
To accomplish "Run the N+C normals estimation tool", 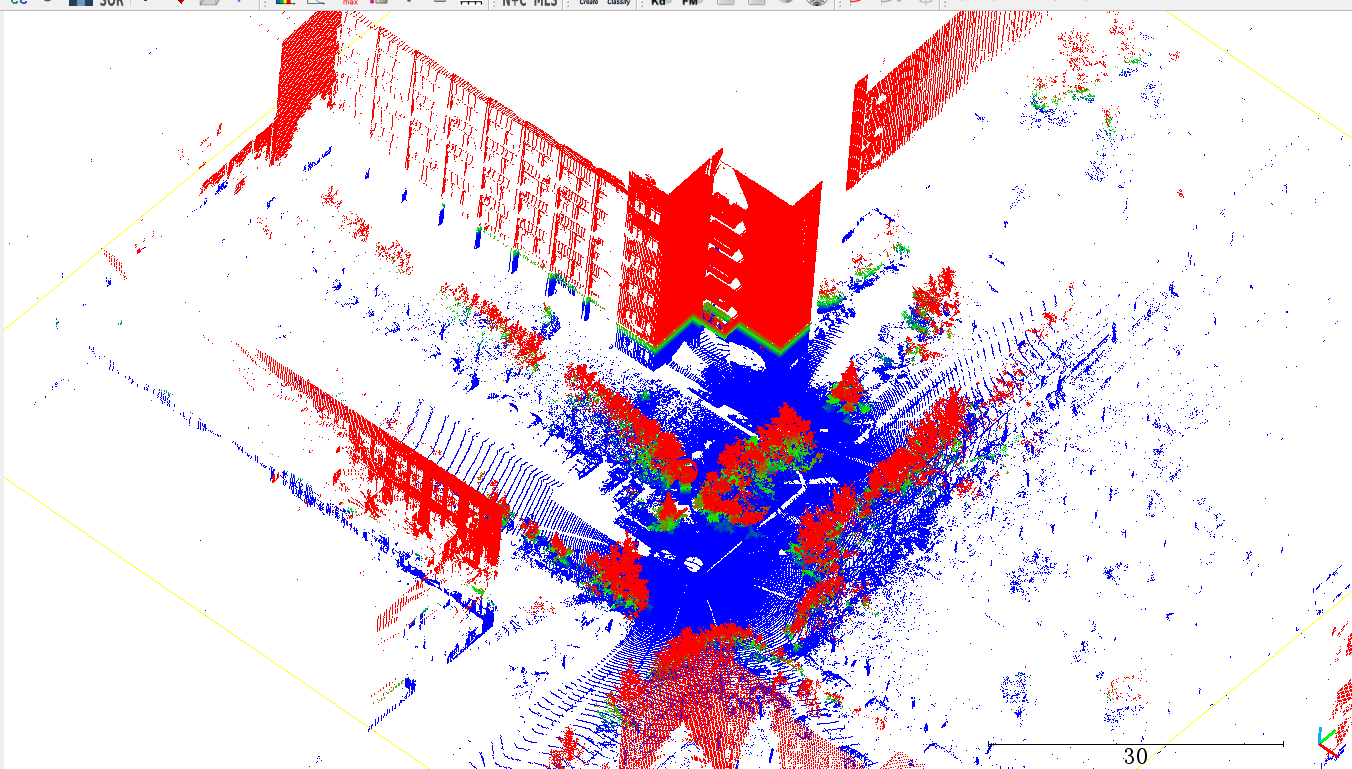I will click(x=514, y=3).
